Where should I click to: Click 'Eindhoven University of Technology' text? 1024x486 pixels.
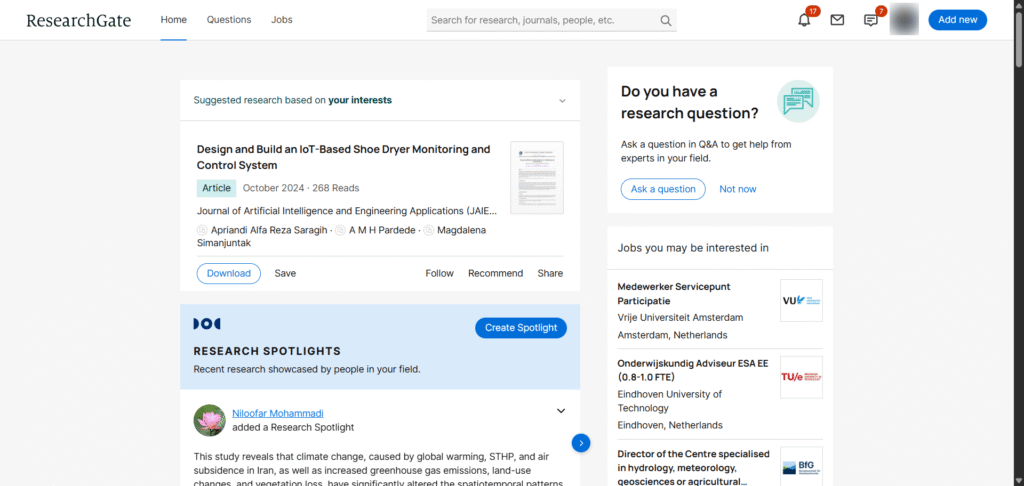tap(669, 401)
